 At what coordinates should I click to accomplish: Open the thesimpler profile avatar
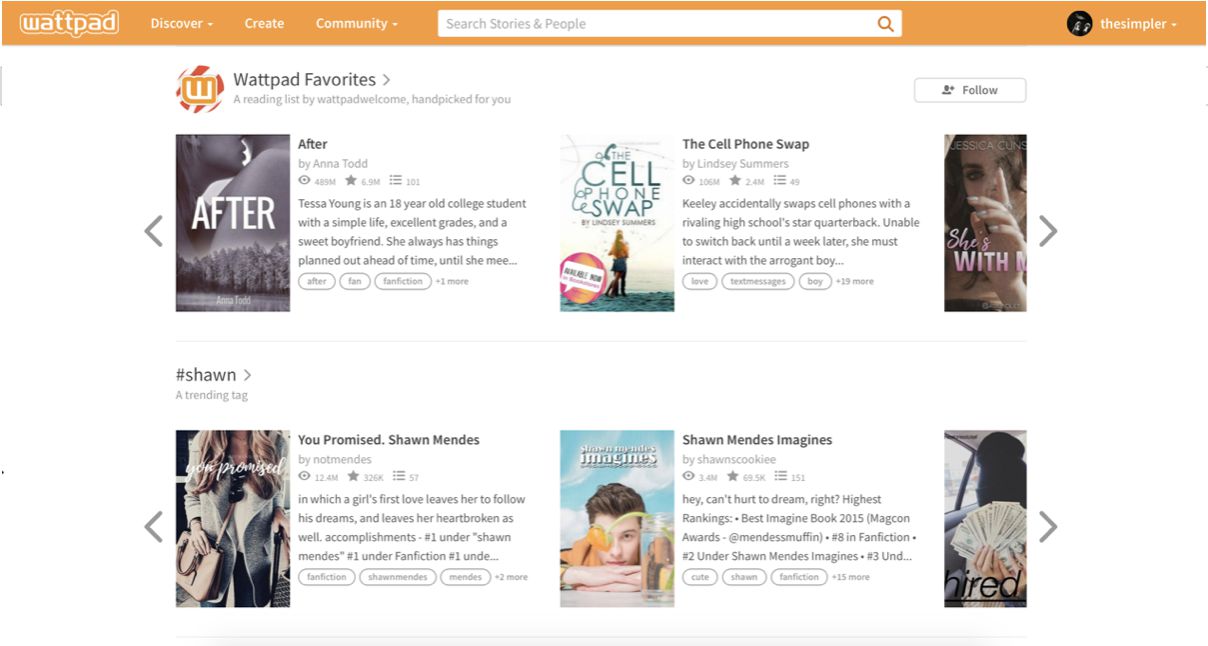[x=1079, y=23]
